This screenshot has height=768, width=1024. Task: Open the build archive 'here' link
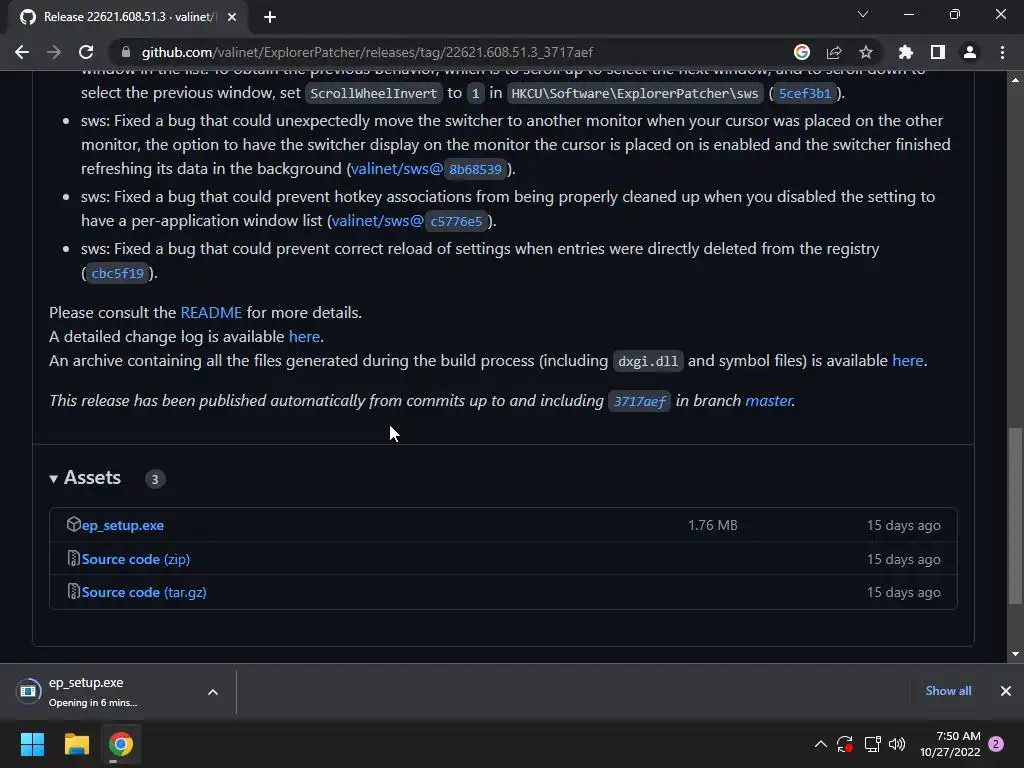click(908, 361)
